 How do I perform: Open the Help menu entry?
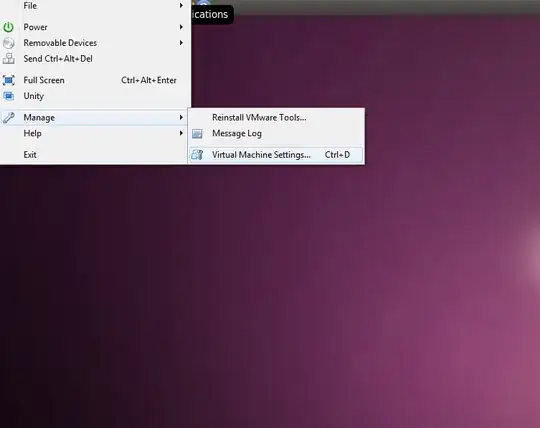[93, 133]
